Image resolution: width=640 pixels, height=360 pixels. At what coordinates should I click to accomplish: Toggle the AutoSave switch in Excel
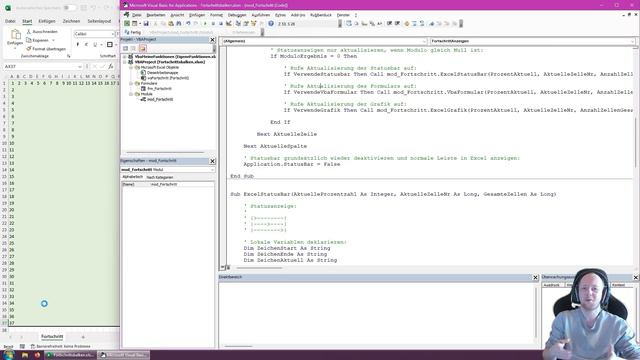point(70,8)
